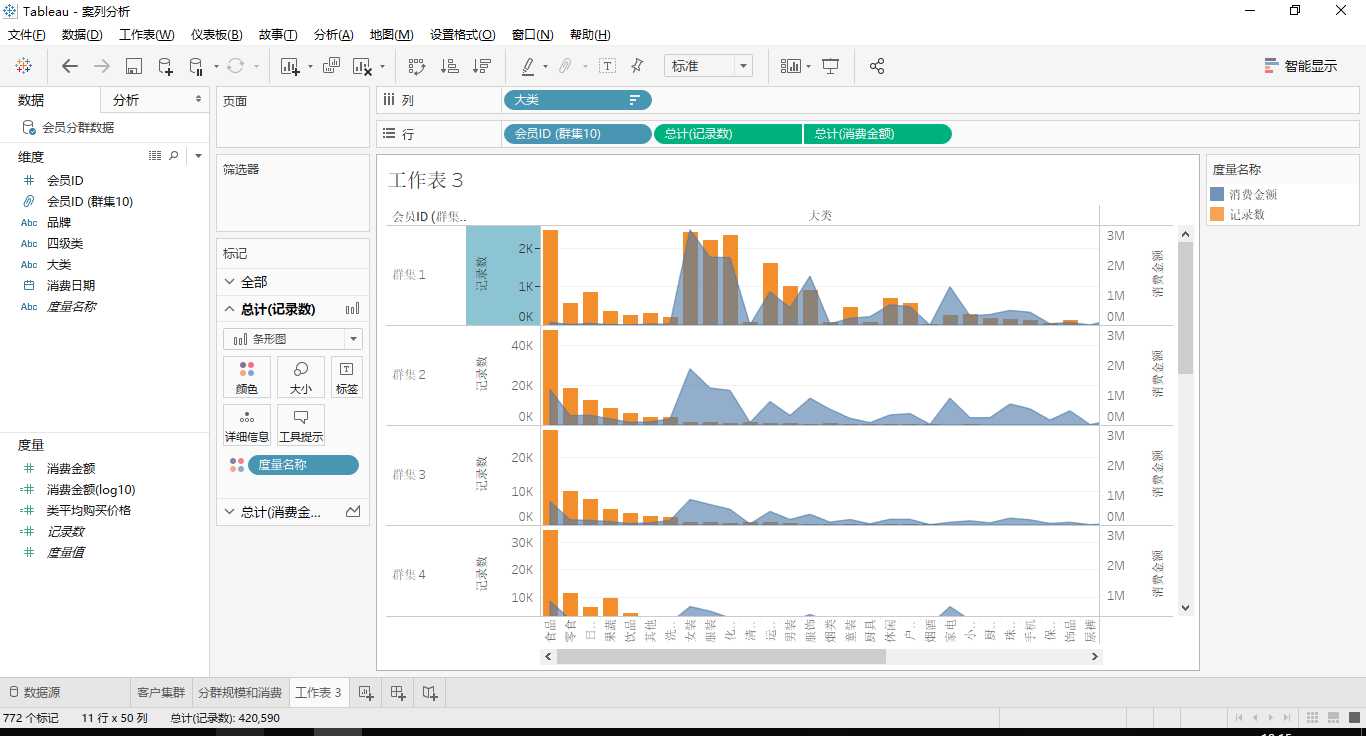Open the fit mode 标准 dropdown

click(x=708, y=66)
